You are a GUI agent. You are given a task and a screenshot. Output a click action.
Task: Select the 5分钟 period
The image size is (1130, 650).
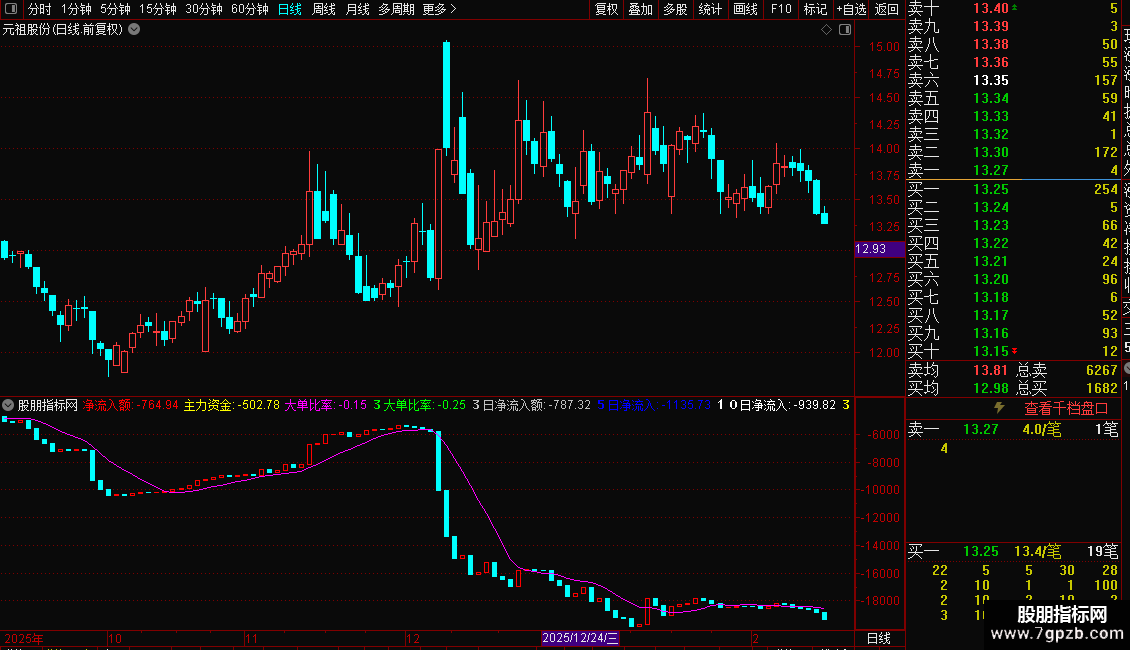tap(115, 9)
